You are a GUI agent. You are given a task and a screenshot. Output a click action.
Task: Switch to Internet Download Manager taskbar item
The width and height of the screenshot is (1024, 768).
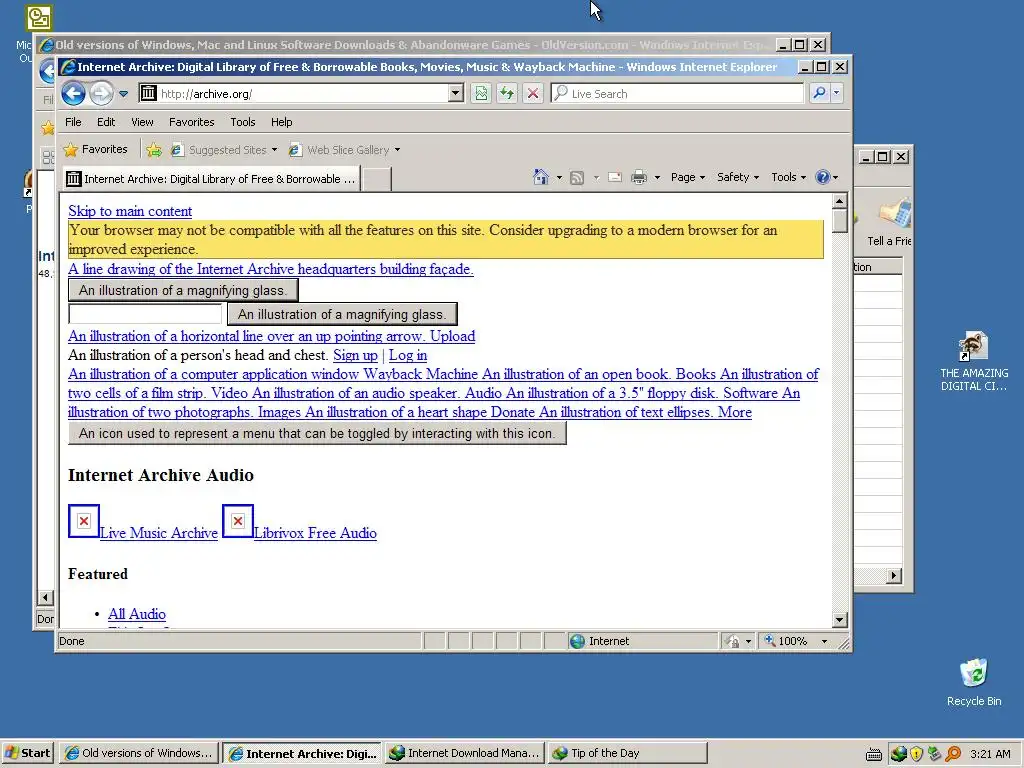[465, 753]
